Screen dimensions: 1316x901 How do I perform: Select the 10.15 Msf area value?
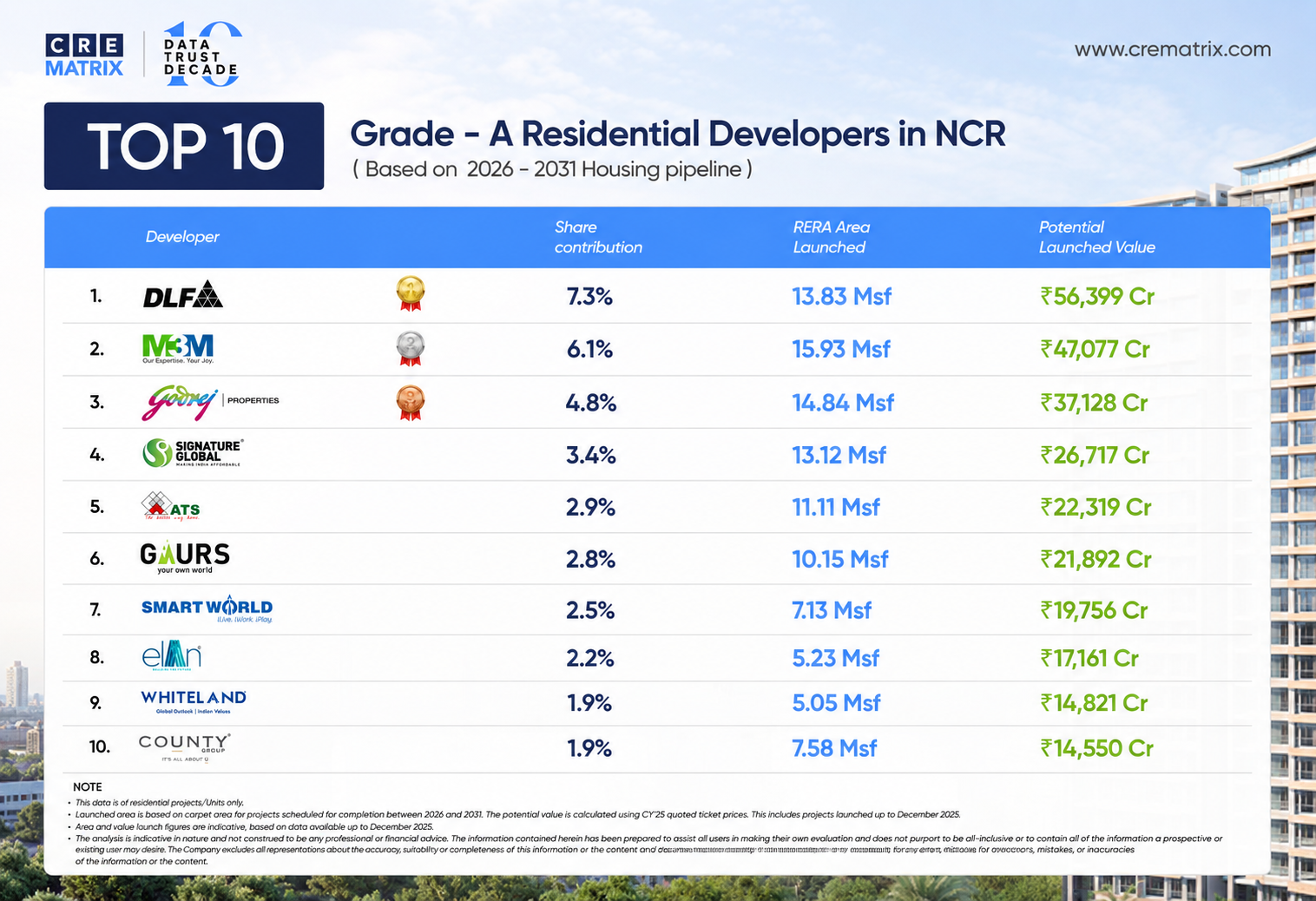pos(839,559)
